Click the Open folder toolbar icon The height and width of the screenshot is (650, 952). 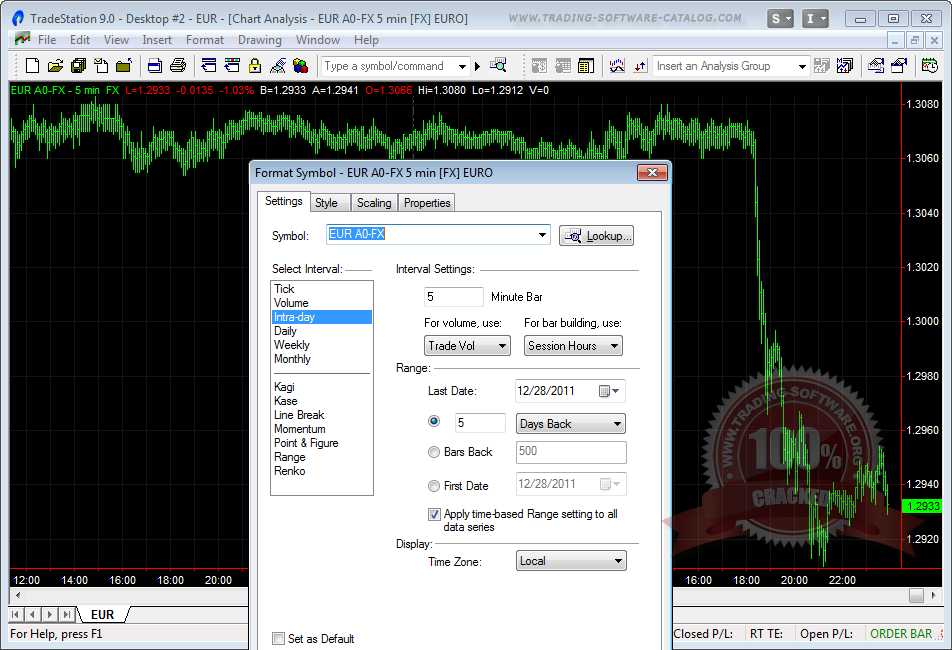55,66
